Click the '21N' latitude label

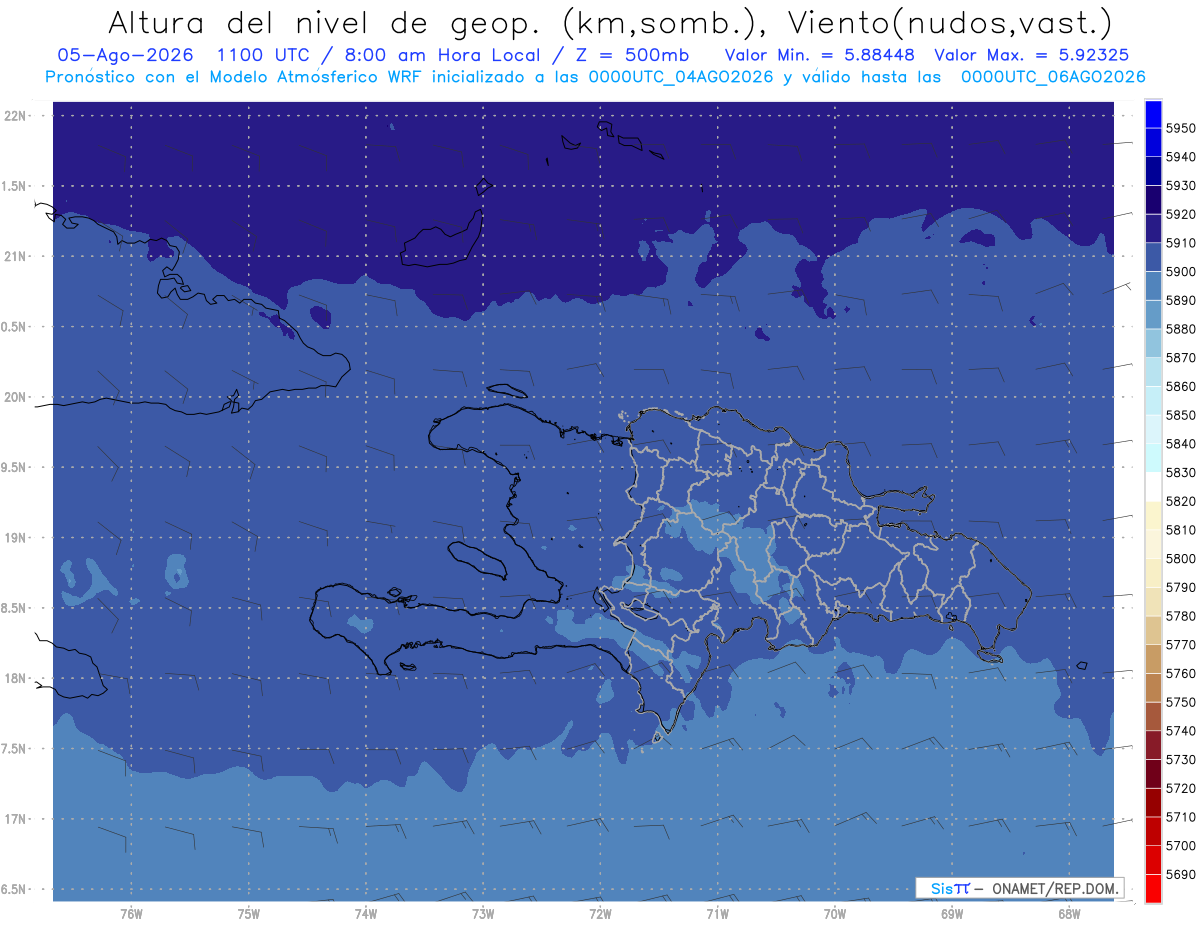click(17, 257)
